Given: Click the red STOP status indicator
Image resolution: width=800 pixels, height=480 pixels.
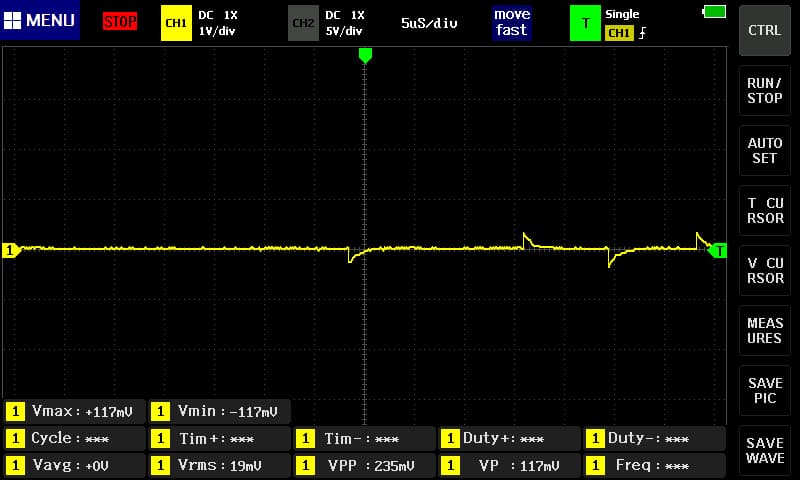Looking at the screenshot, I should (x=120, y=21).
